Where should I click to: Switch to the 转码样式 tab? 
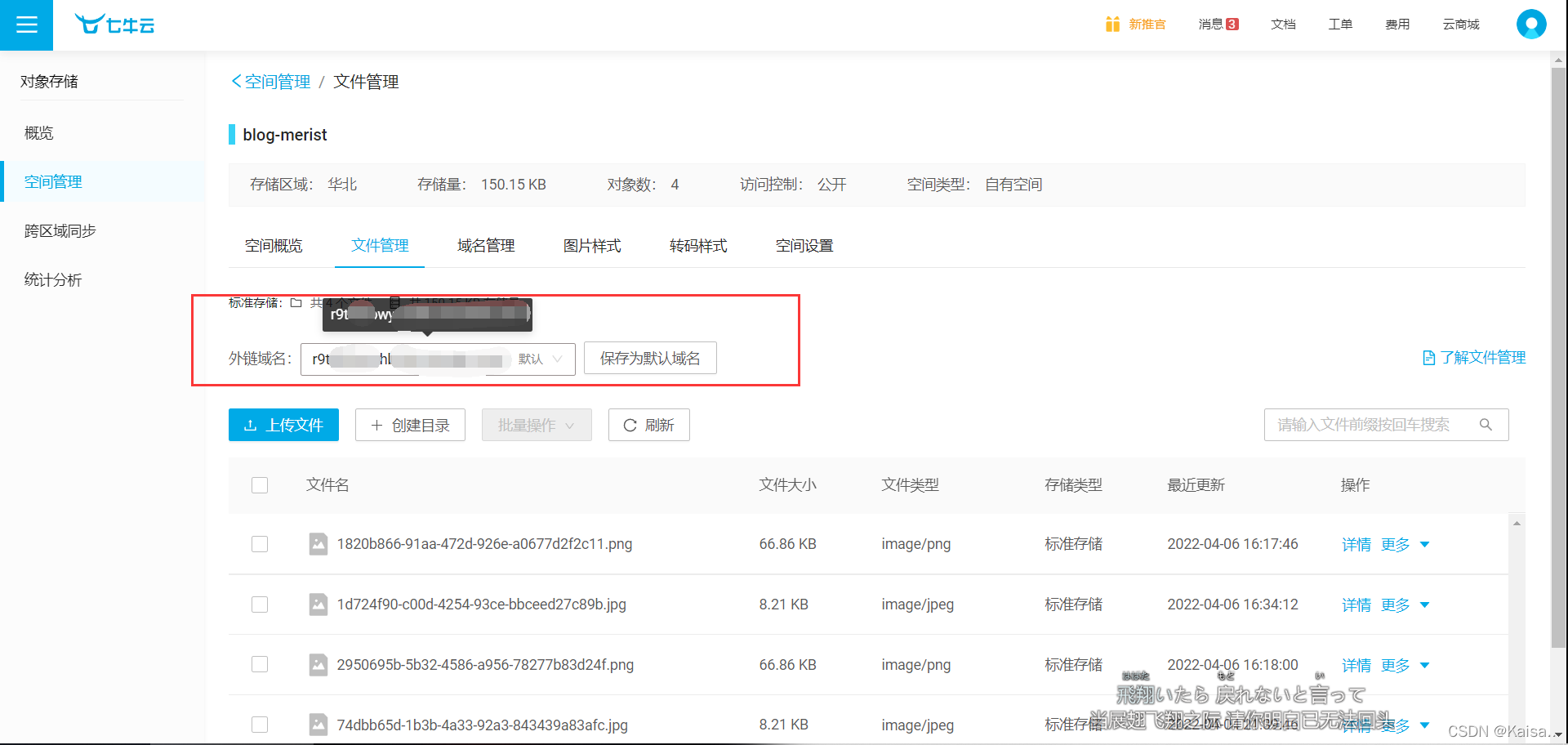pyautogui.click(x=698, y=245)
